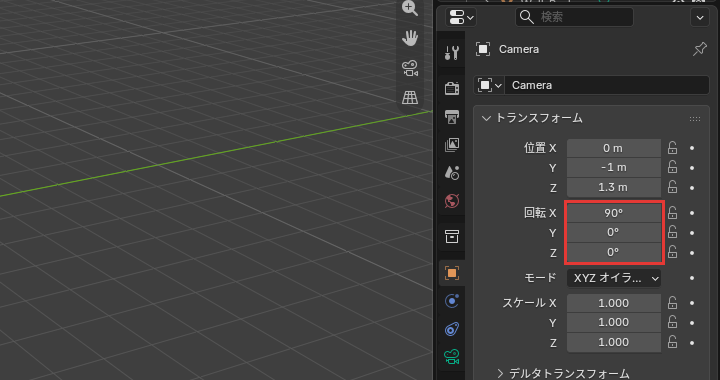720x380 pixels.
Task: Lock the 回転 Z axis
Action: 673,252
